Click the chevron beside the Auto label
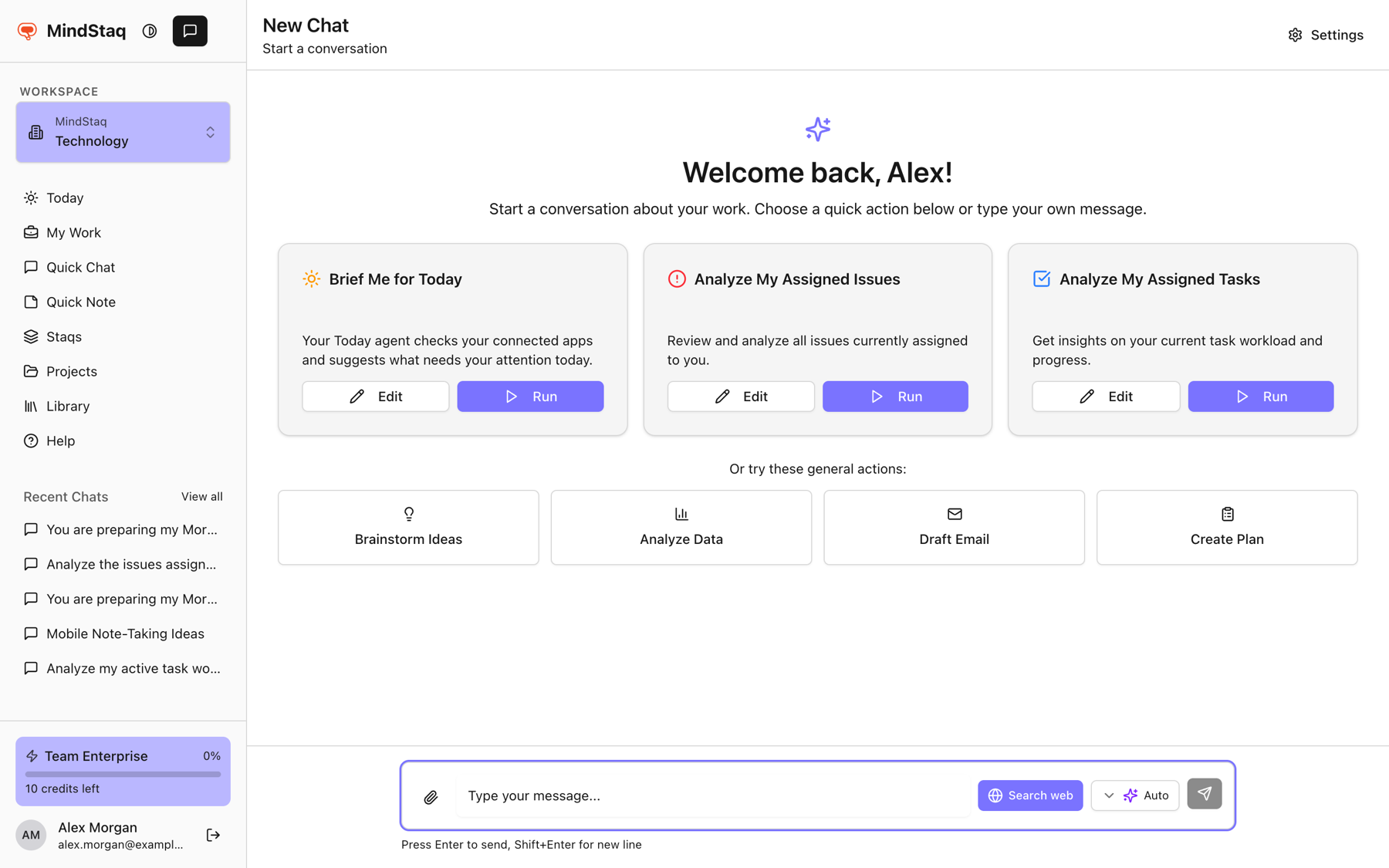1389x868 pixels. pyautogui.click(x=1109, y=795)
